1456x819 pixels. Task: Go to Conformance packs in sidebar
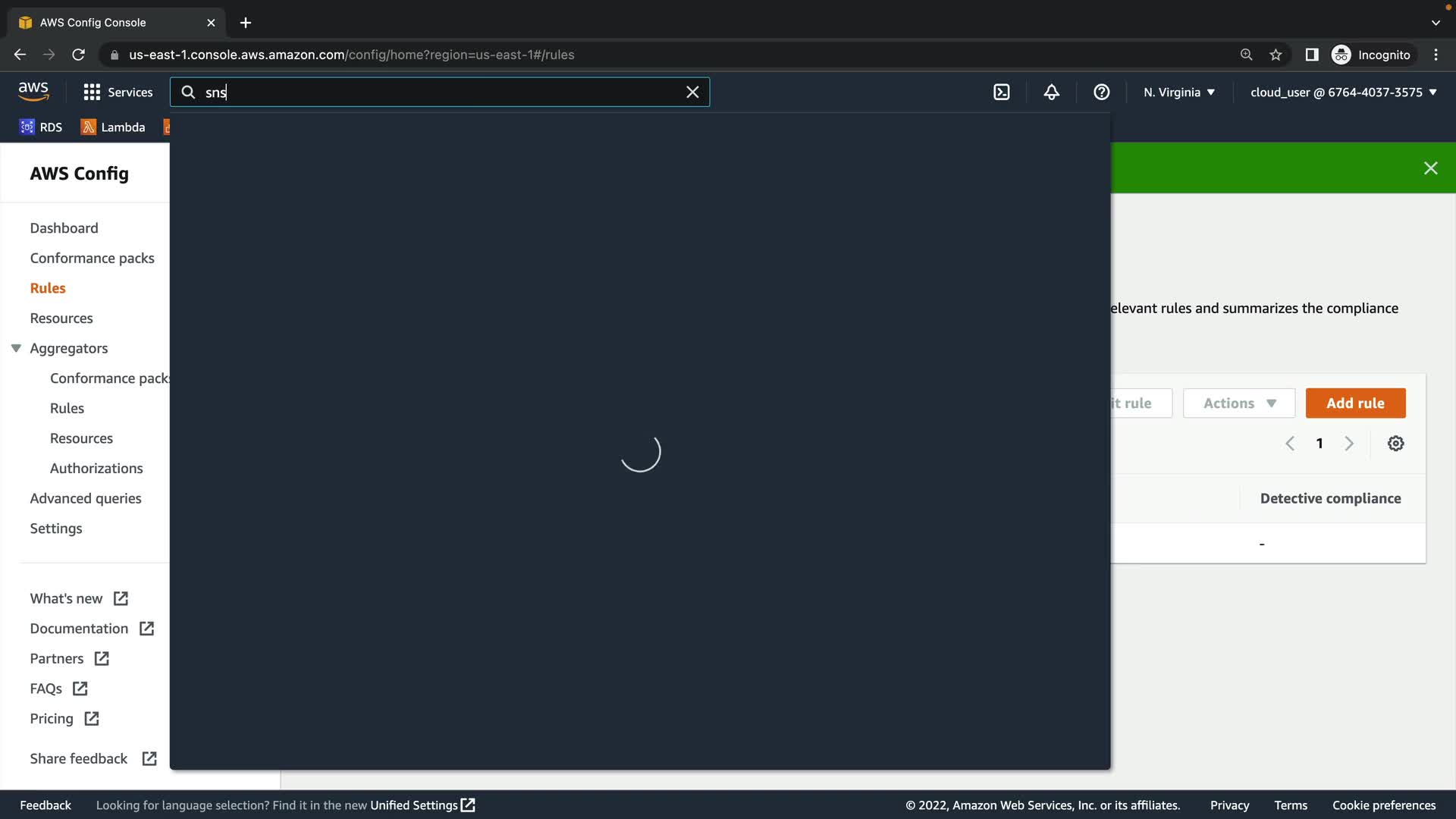(x=92, y=258)
